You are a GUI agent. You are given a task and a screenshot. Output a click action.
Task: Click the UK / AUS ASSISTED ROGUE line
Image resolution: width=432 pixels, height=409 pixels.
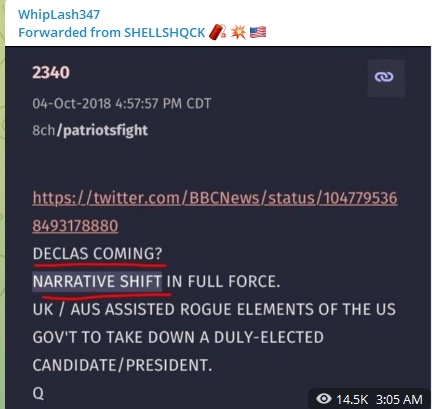[x=214, y=309]
